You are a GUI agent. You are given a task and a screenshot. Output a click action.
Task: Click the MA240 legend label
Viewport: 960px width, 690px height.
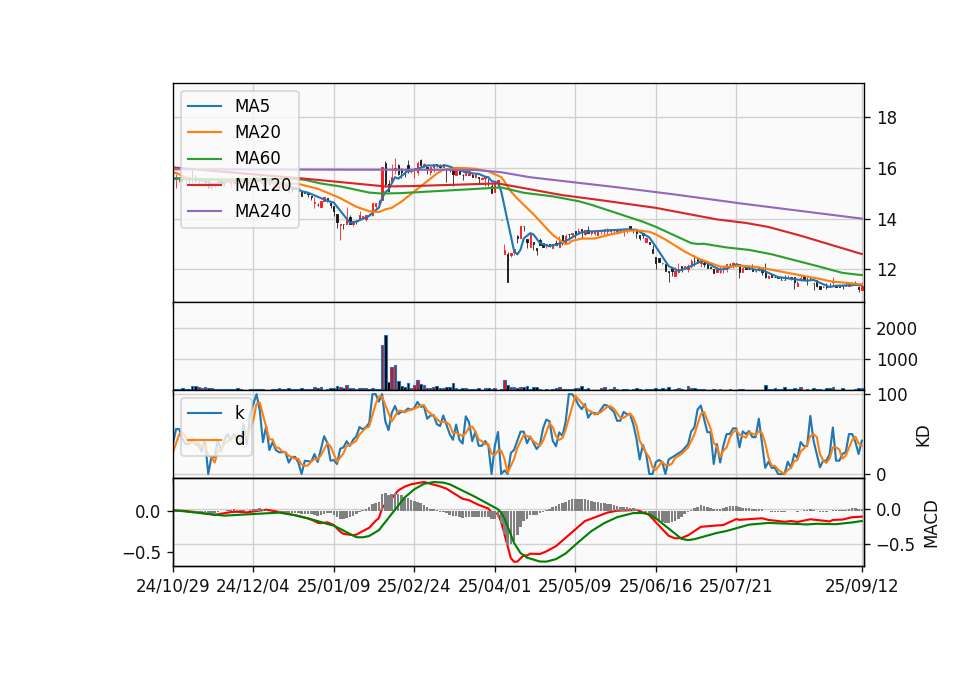(x=263, y=211)
